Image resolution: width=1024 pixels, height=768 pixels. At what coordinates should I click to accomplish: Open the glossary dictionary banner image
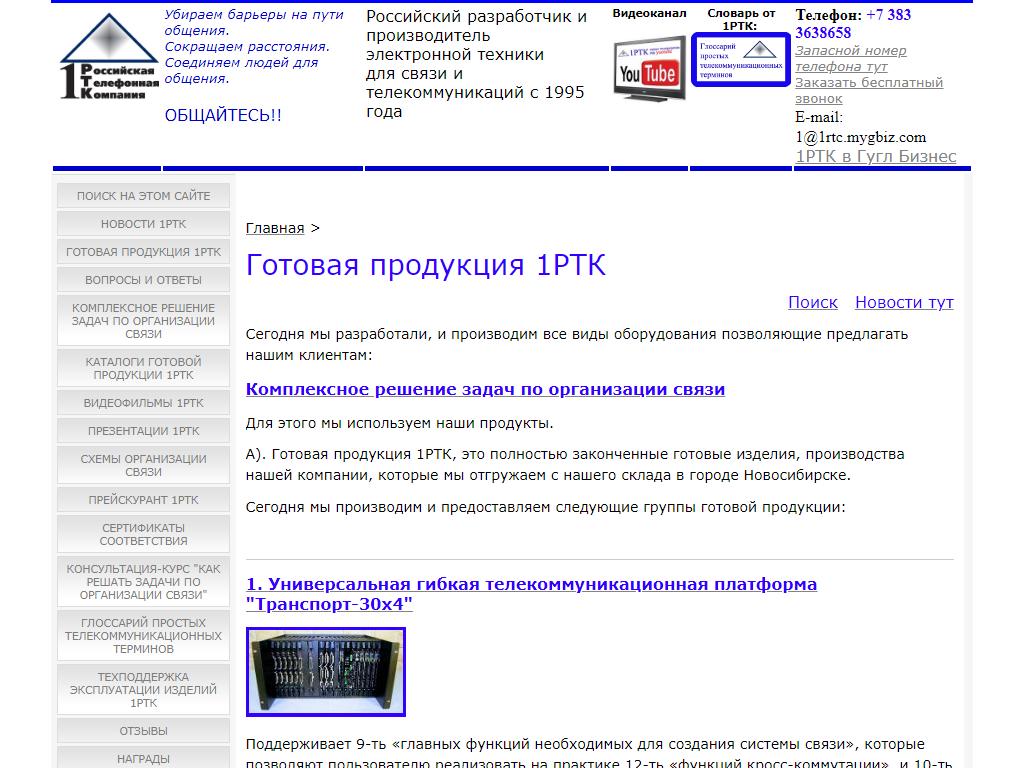pos(741,59)
